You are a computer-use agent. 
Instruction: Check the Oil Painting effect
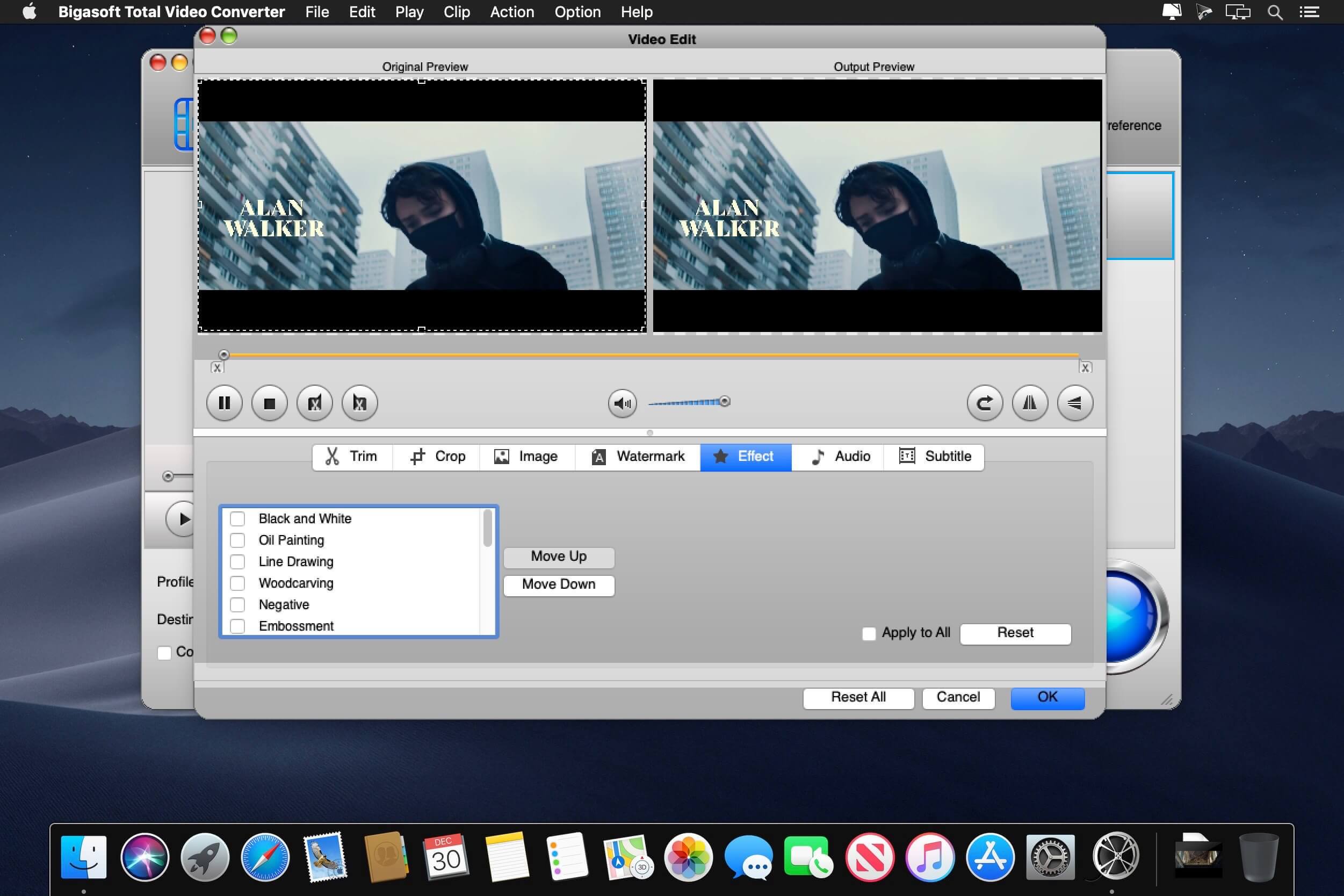click(x=237, y=540)
